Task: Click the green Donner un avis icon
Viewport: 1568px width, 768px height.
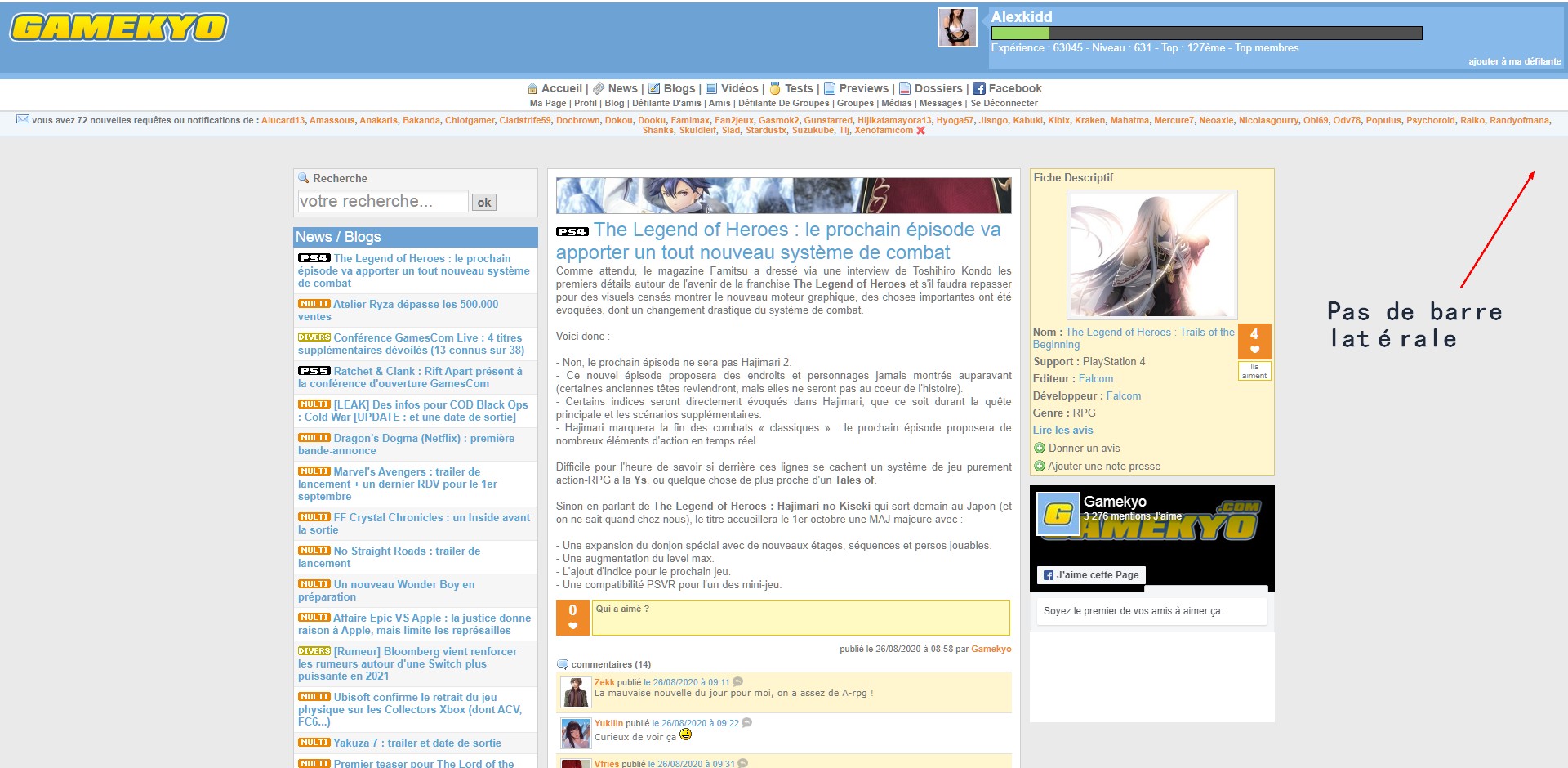Action: tap(1040, 448)
